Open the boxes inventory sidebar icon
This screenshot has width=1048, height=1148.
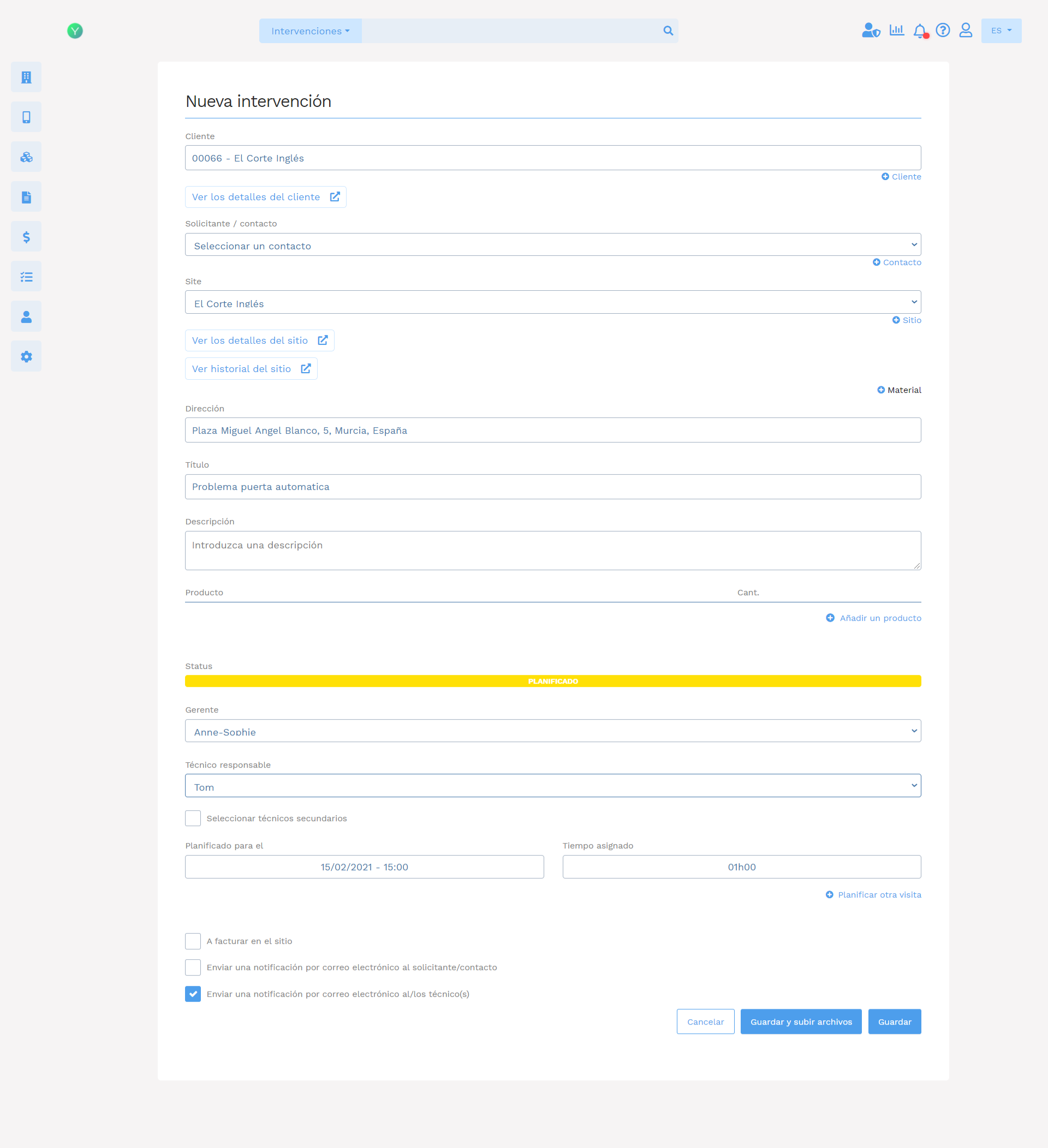pyautogui.click(x=26, y=157)
